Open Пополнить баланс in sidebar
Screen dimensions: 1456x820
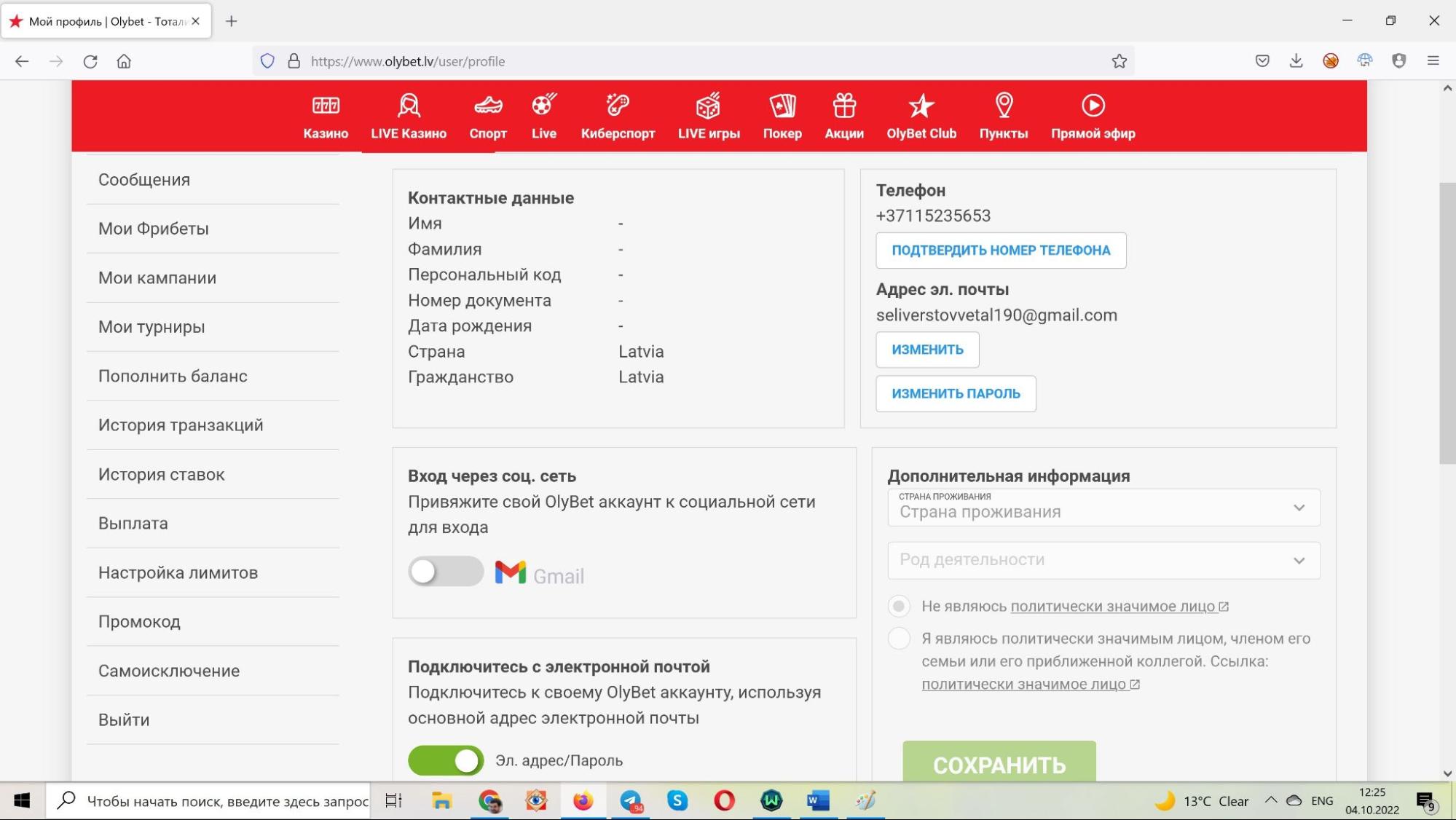tap(213, 377)
